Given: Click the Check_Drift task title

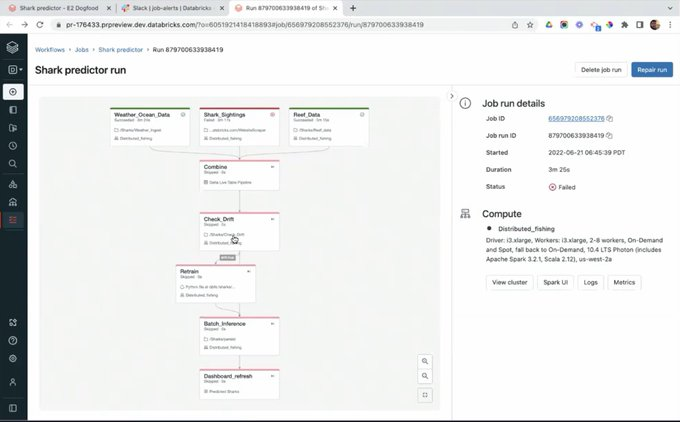Looking at the screenshot, I should 219,219.
